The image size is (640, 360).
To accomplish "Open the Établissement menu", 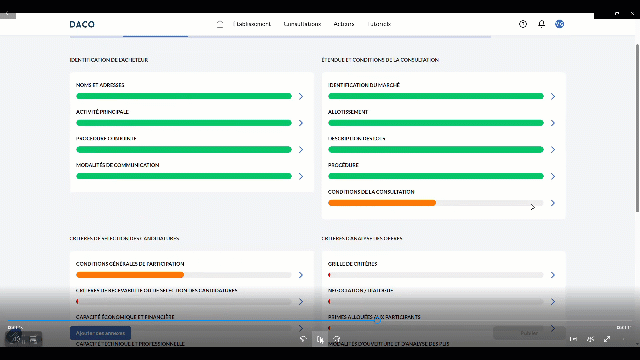I will point(252,24).
